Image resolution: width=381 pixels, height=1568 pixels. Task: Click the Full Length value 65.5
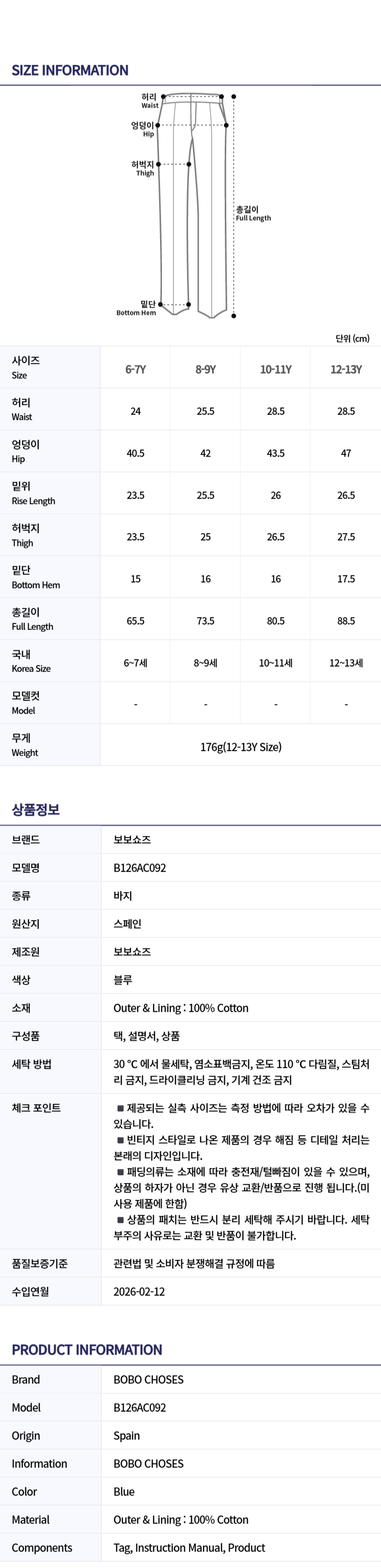[x=136, y=621]
